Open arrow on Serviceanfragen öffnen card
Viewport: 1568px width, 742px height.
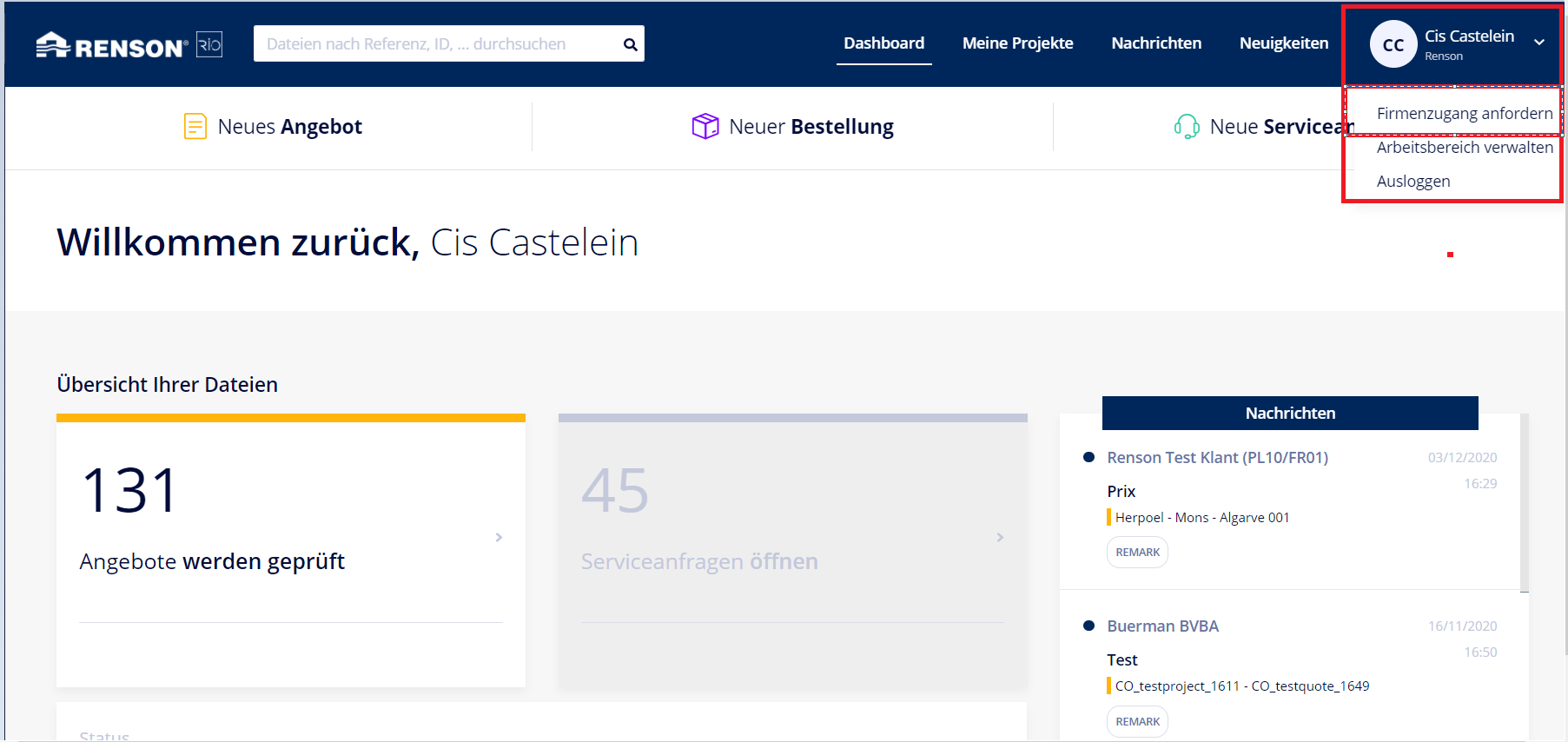pos(1000,538)
